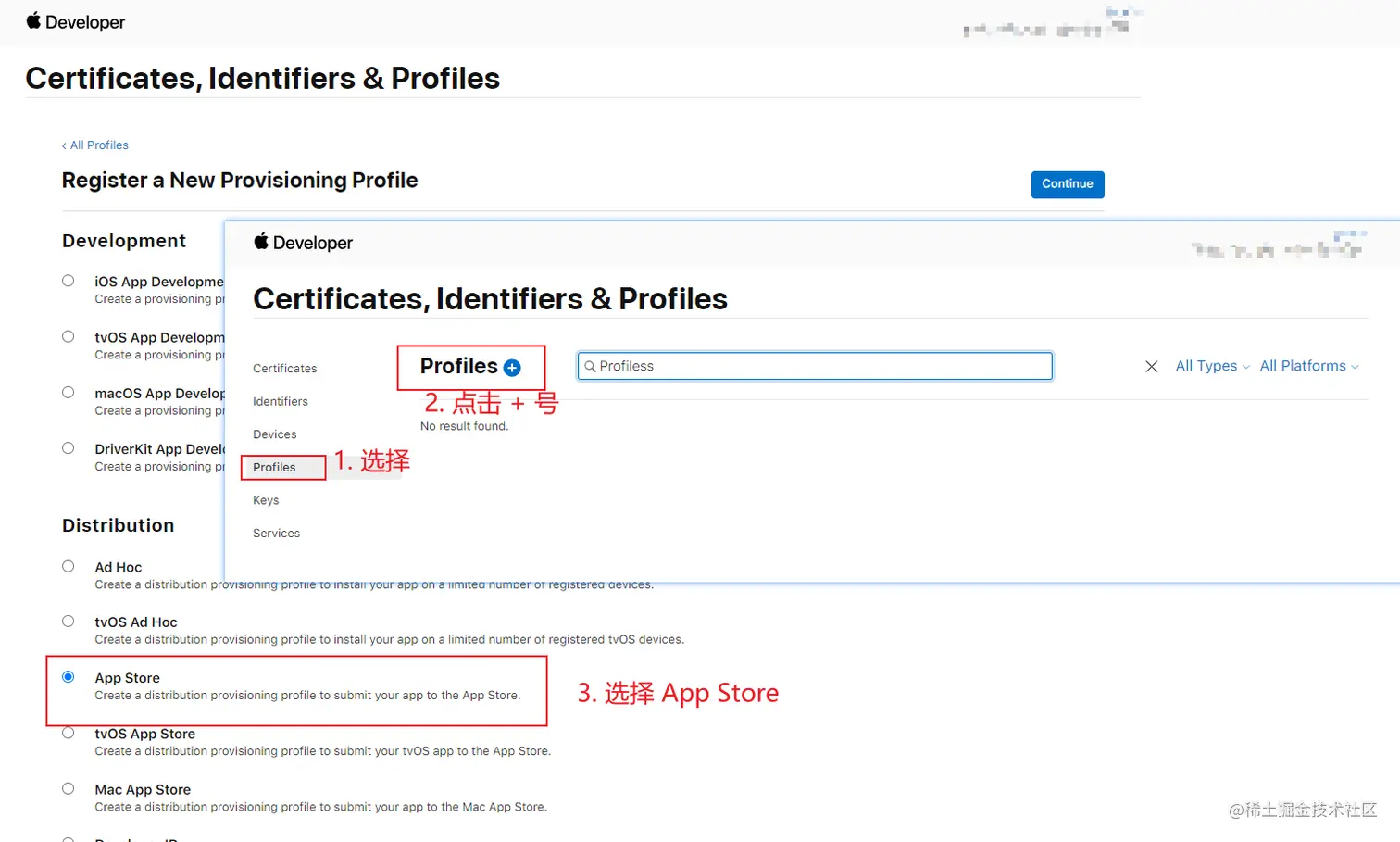Open Certificates in the sidebar
1400x842 pixels.
coord(285,369)
